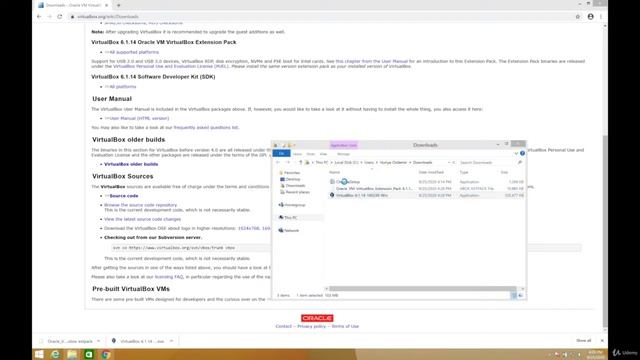Sort files by the Type column header

[x=464, y=172]
